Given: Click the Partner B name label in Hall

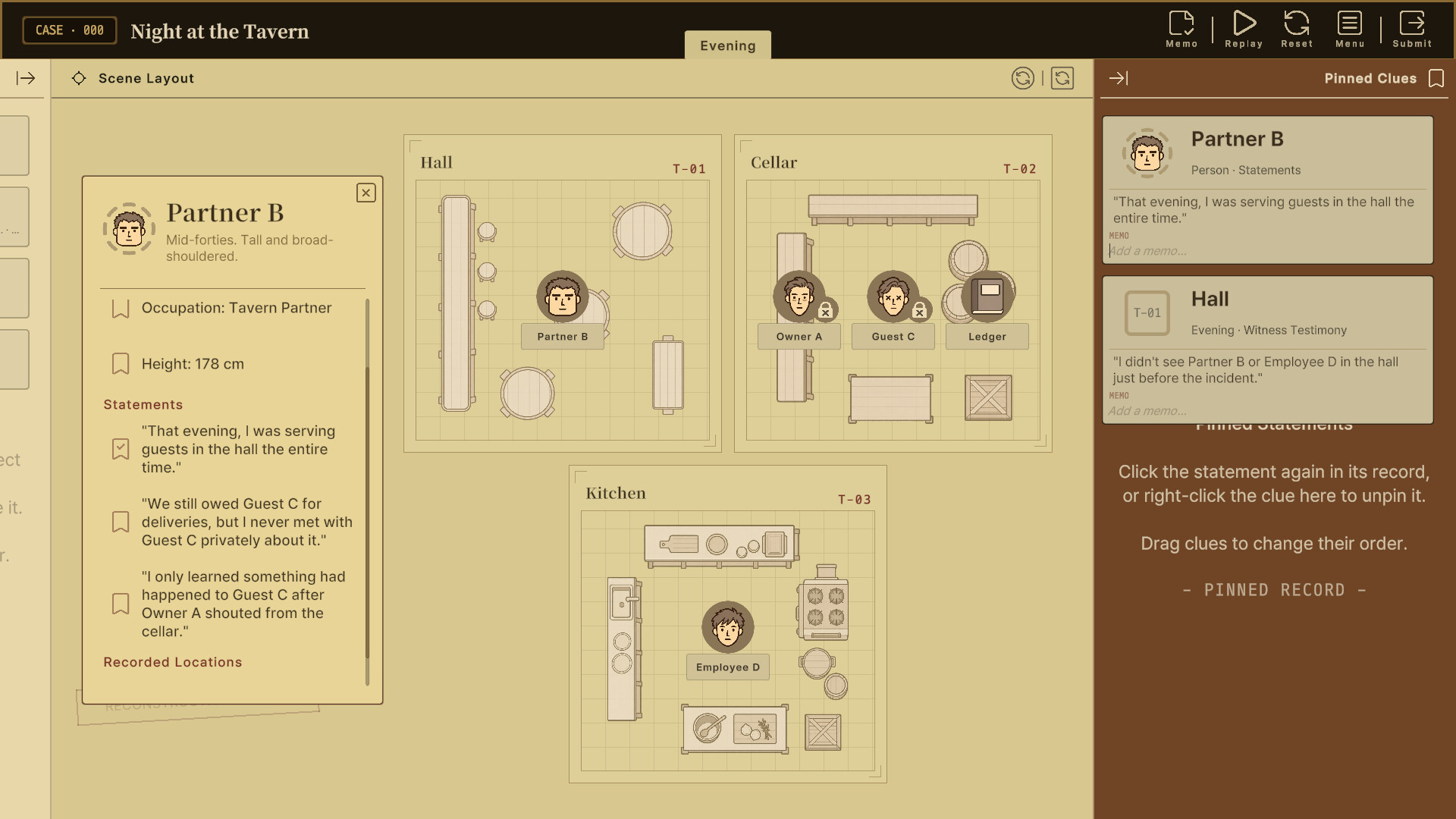Looking at the screenshot, I should click(563, 337).
